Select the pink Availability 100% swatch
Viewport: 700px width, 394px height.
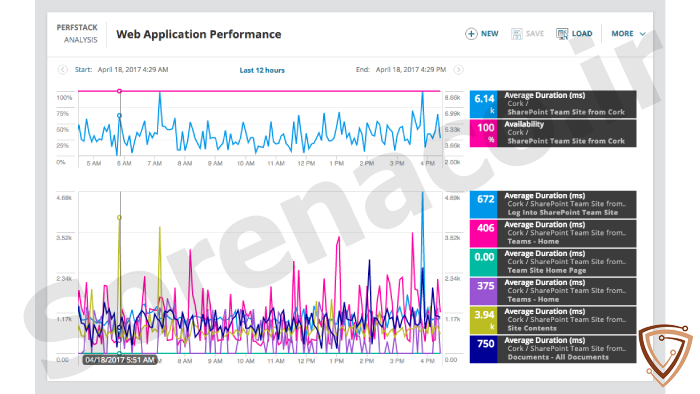click(483, 133)
